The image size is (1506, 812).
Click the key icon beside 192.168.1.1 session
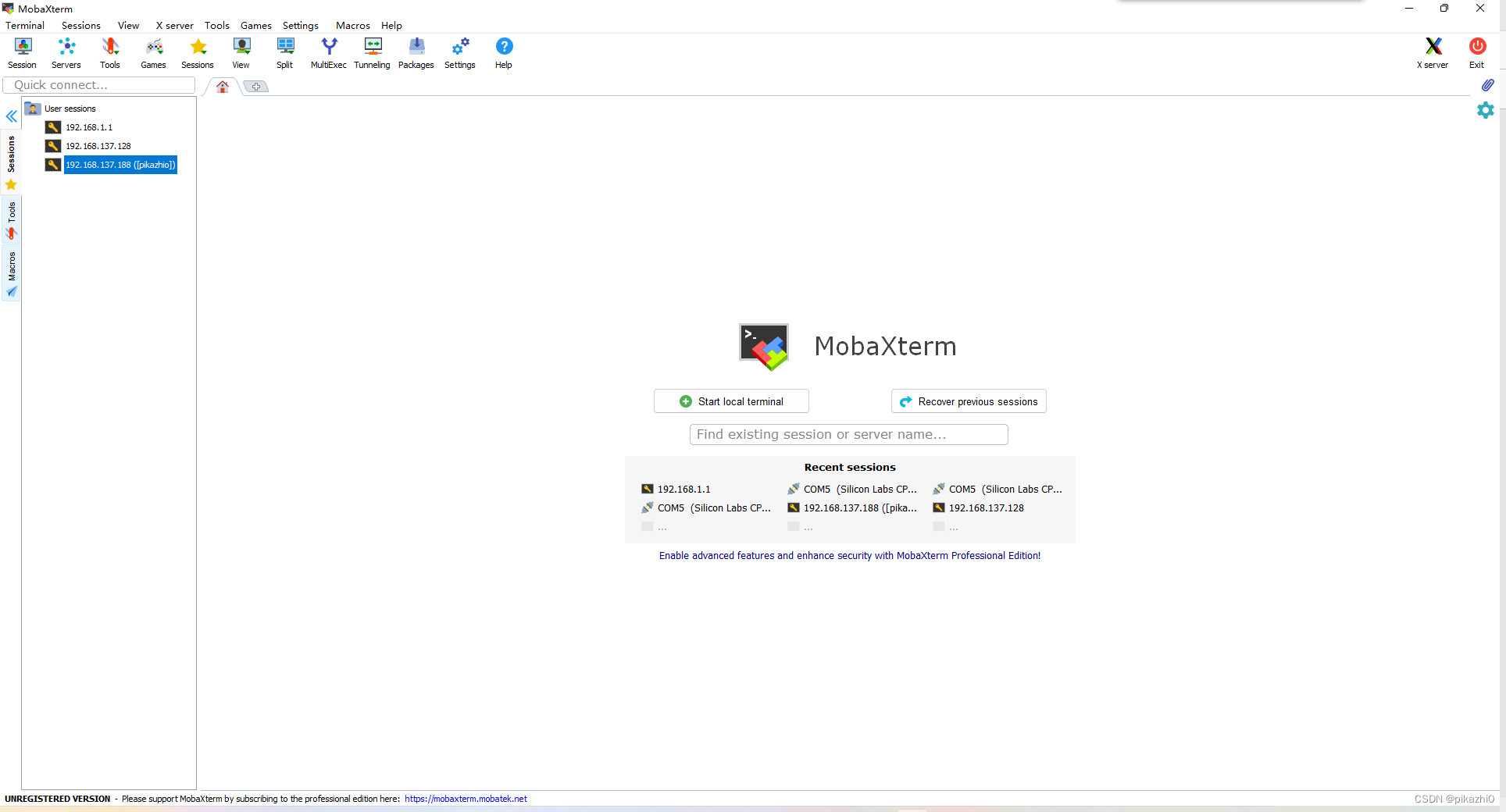pyautogui.click(x=53, y=127)
